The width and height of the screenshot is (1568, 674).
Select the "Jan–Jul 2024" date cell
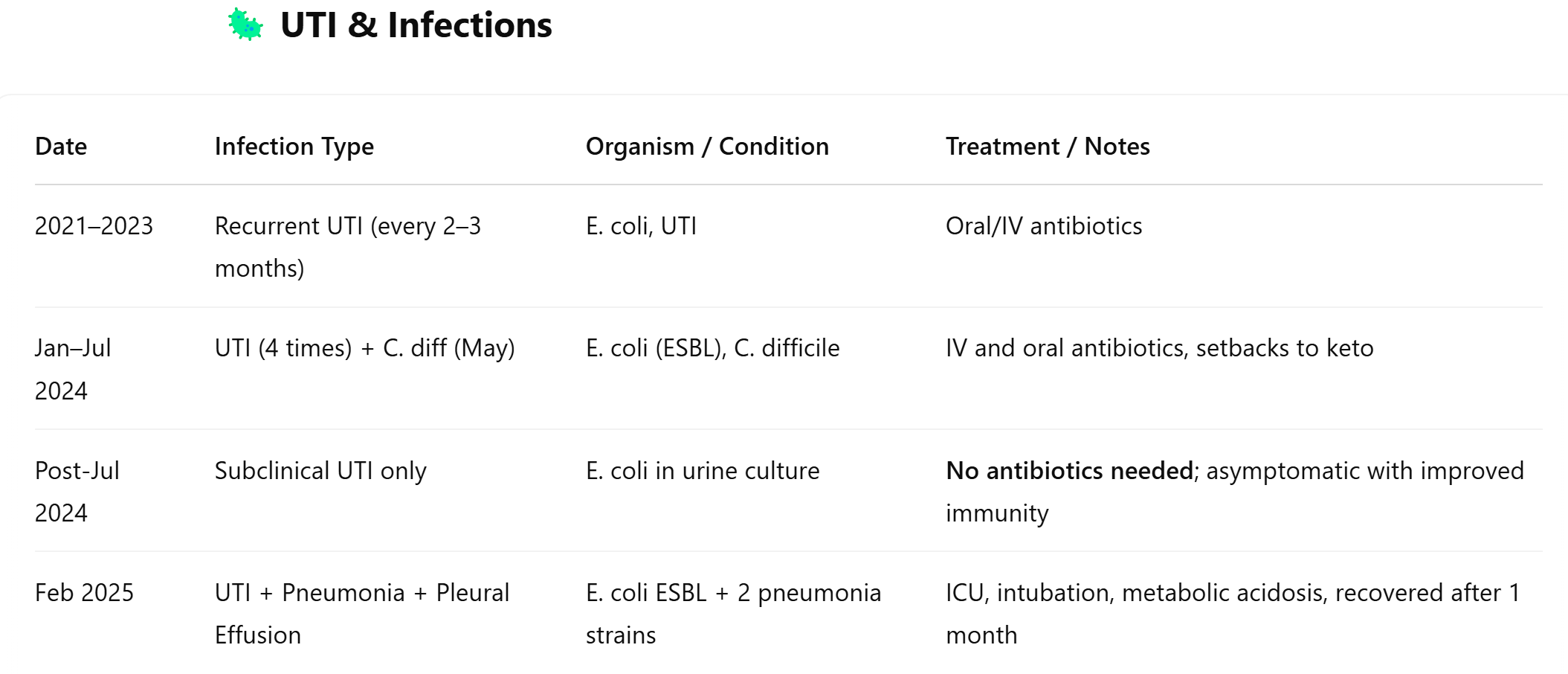coord(73,369)
